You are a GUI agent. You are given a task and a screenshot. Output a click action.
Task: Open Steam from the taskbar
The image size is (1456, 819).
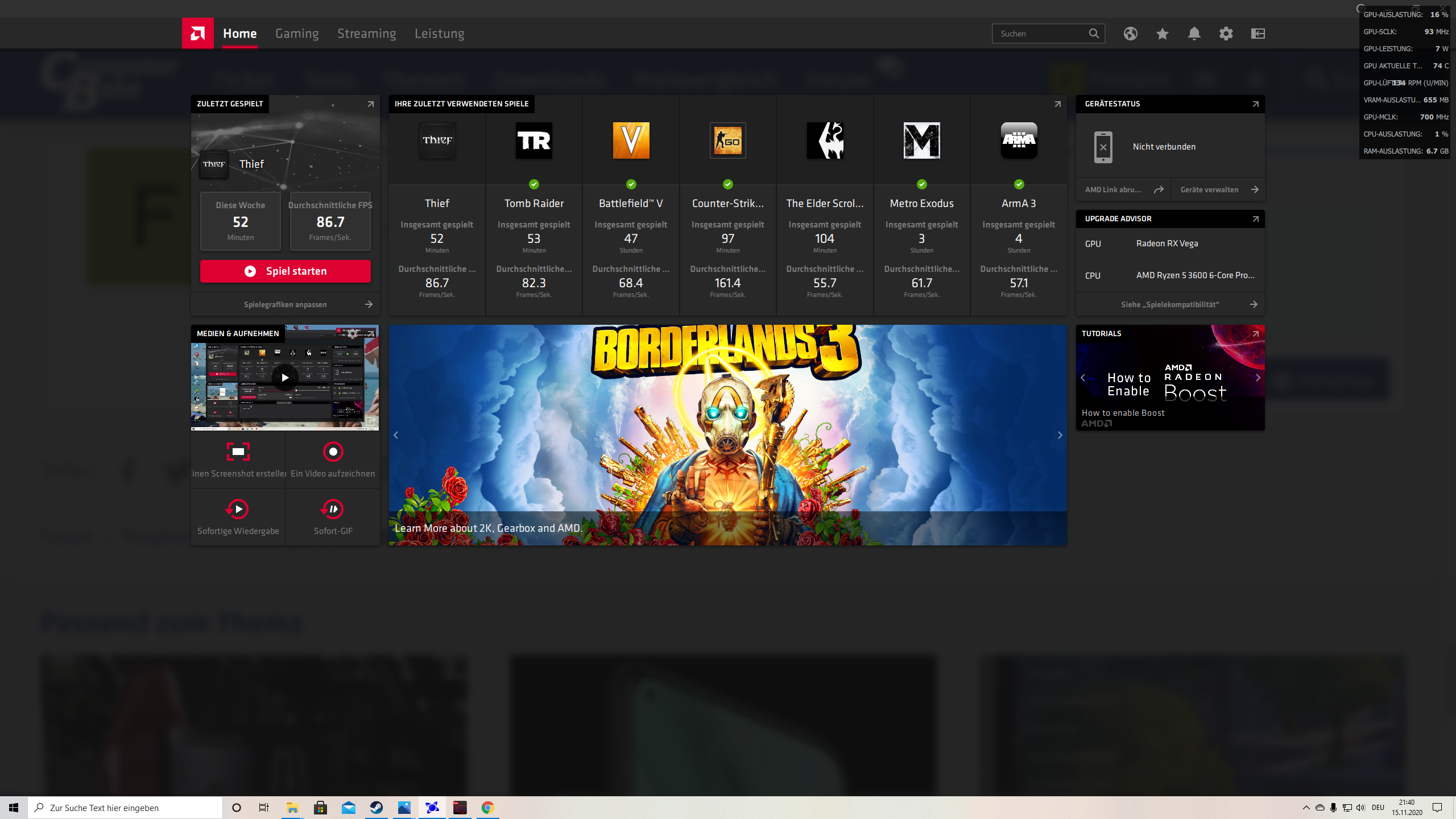376,808
